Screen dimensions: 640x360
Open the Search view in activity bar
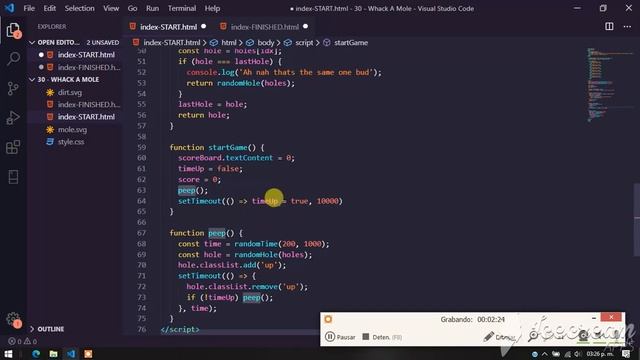(13, 59)
